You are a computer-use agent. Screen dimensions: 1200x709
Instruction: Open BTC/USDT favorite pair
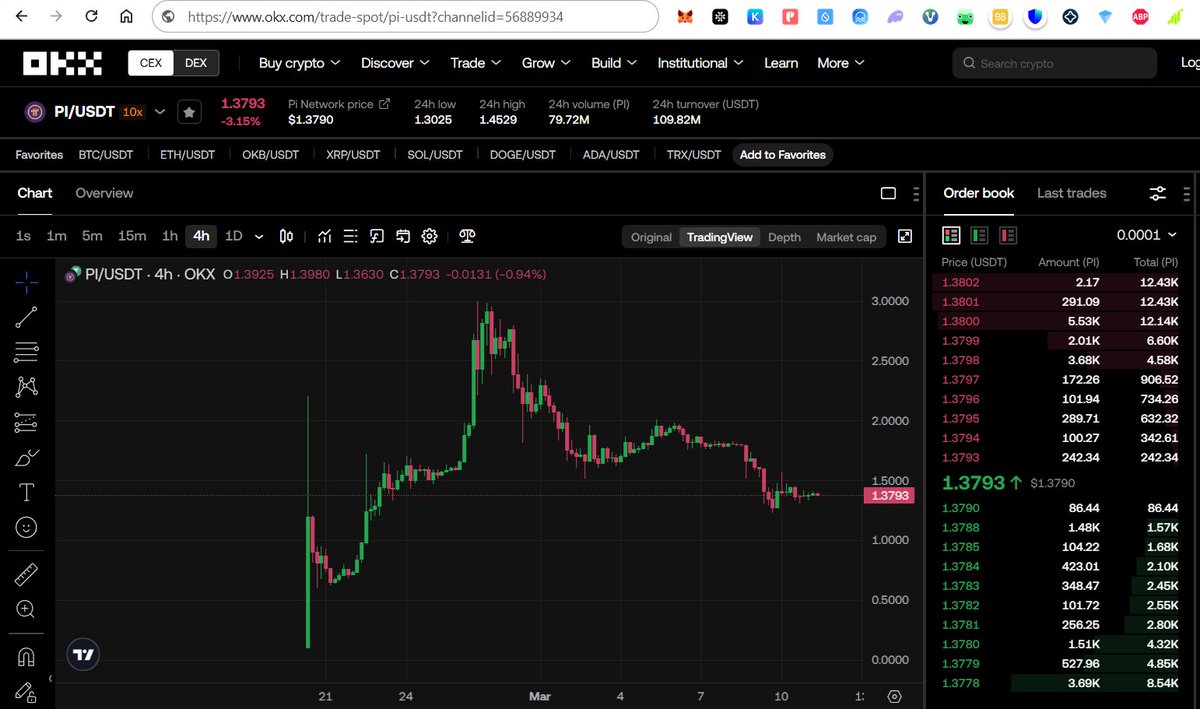point(106,155)
